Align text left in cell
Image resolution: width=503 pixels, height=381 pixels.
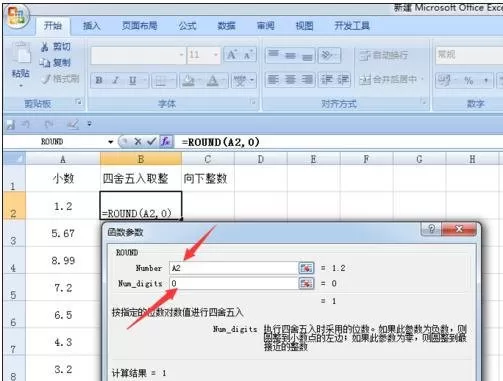pyautogui.click(x=274, y=80)
